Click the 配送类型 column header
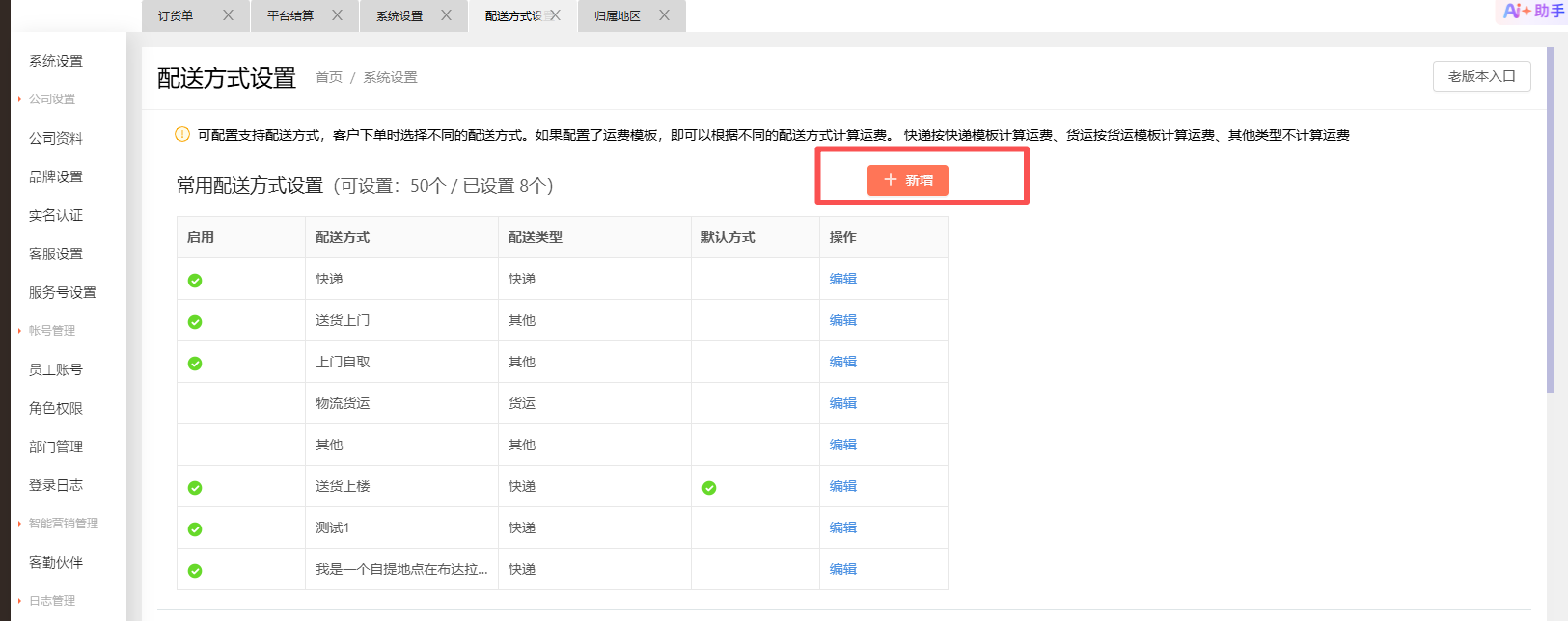 point(594,237)
